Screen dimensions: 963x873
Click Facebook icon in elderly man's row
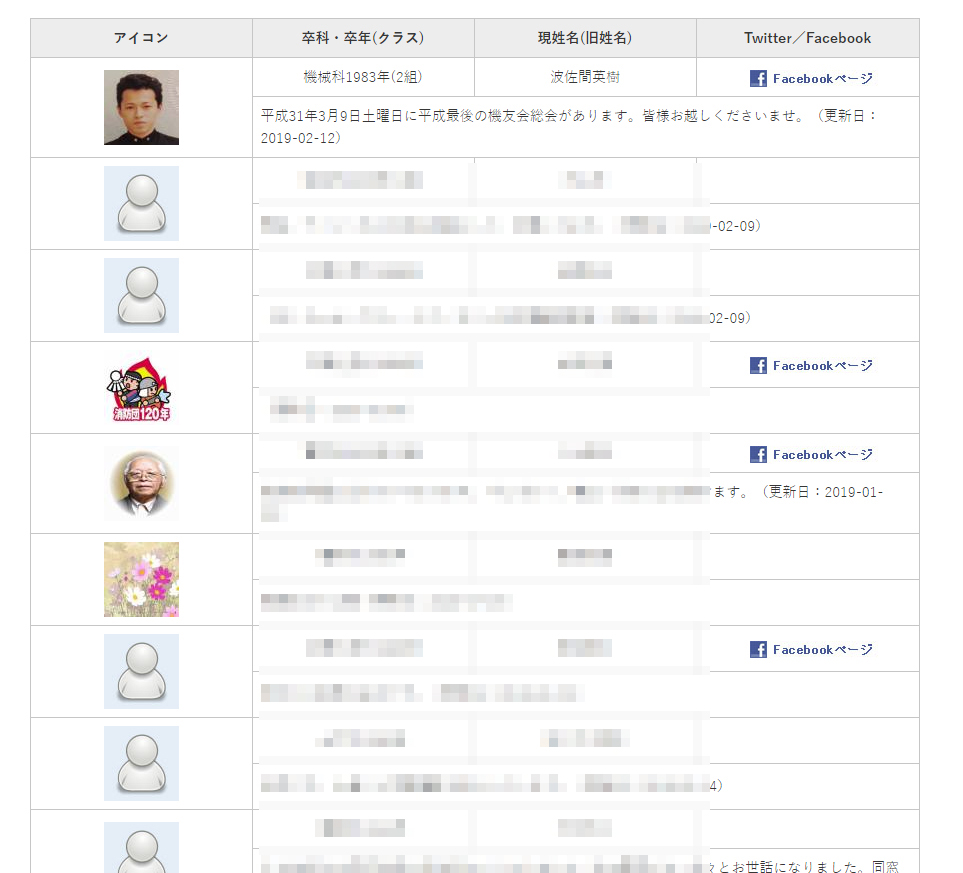758,455
